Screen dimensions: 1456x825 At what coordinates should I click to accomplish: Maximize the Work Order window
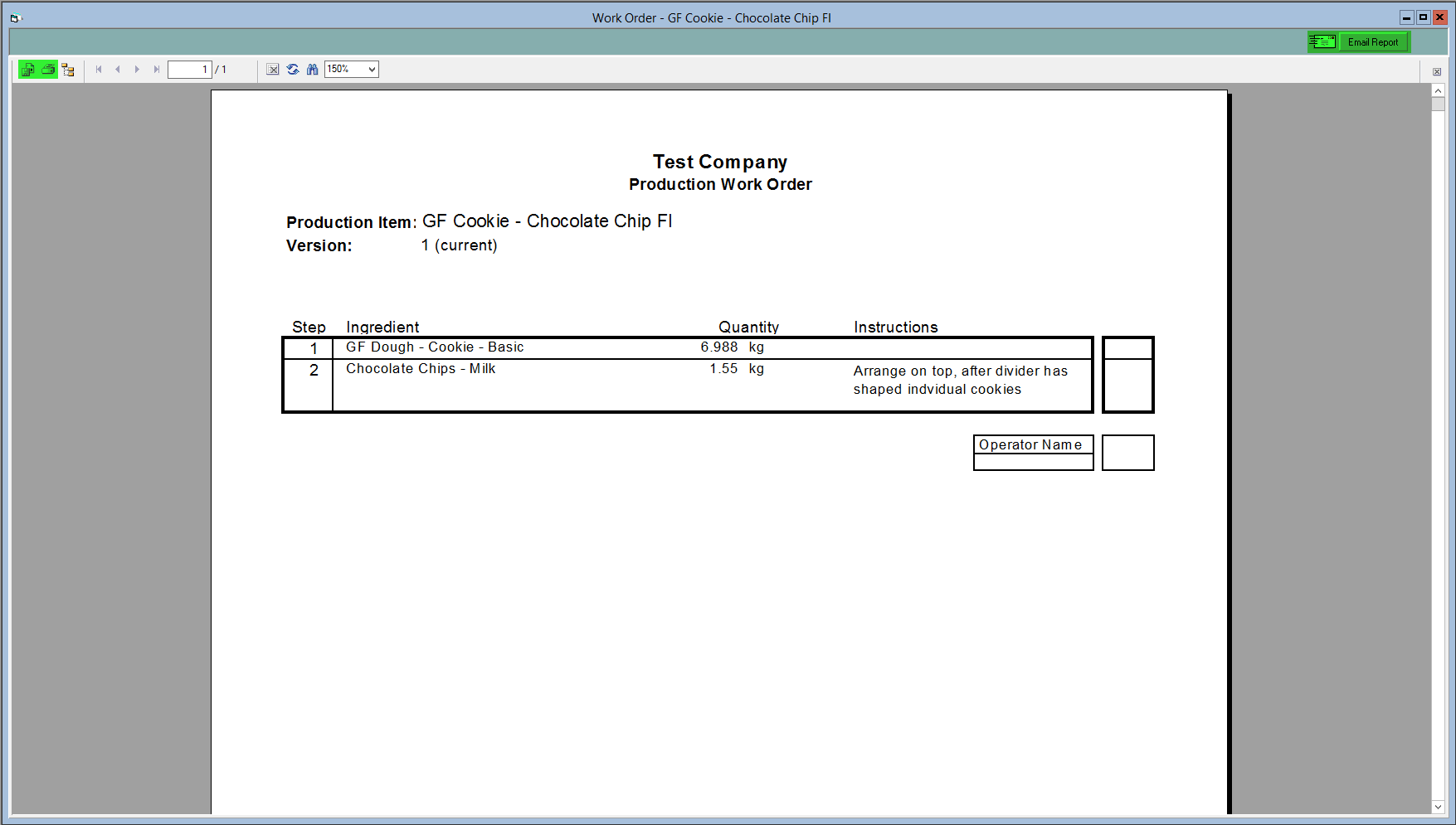pos(1423,17)
